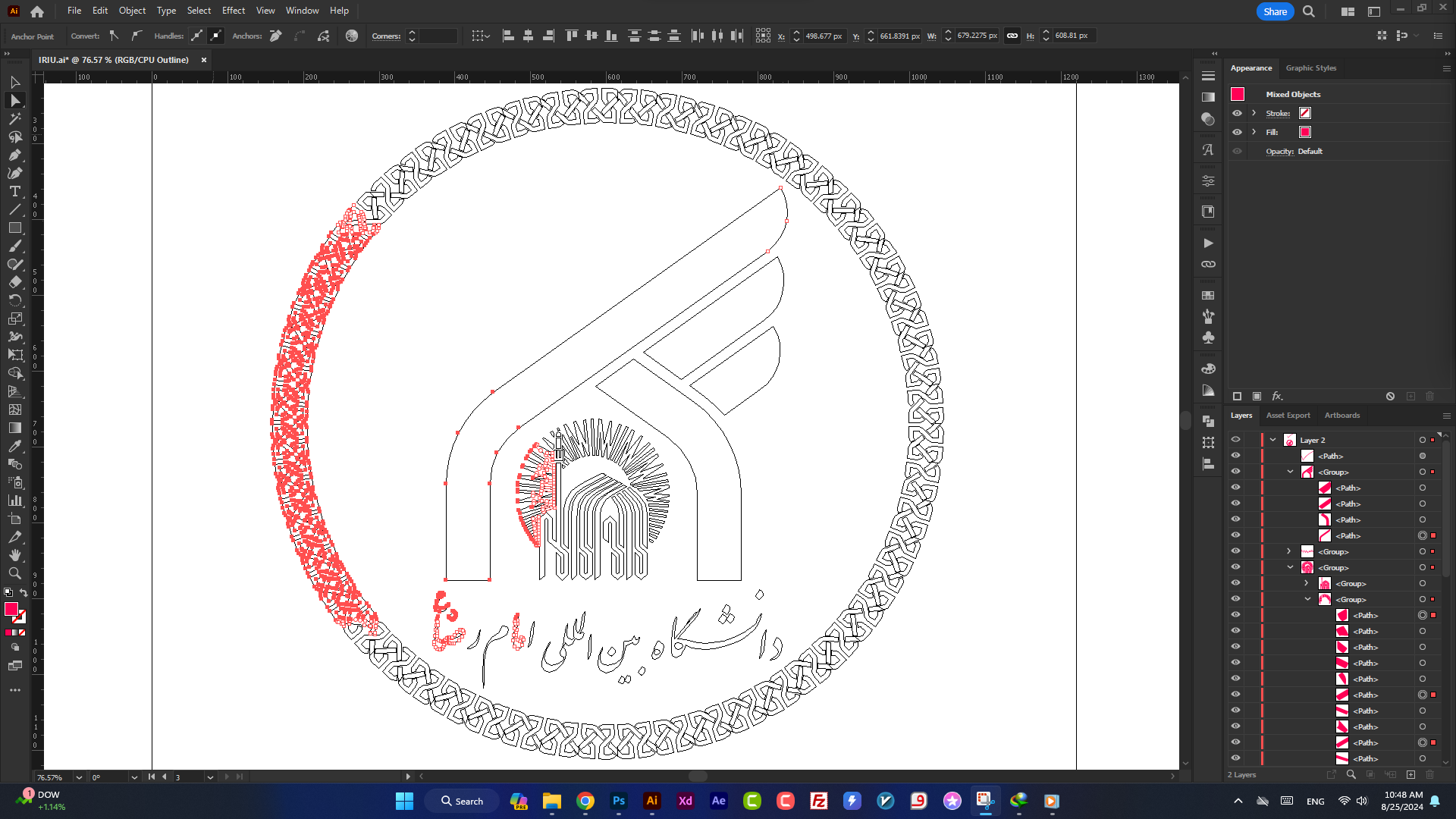
Task: Click the toolbar fill color swatch
Action: (11, 609)
